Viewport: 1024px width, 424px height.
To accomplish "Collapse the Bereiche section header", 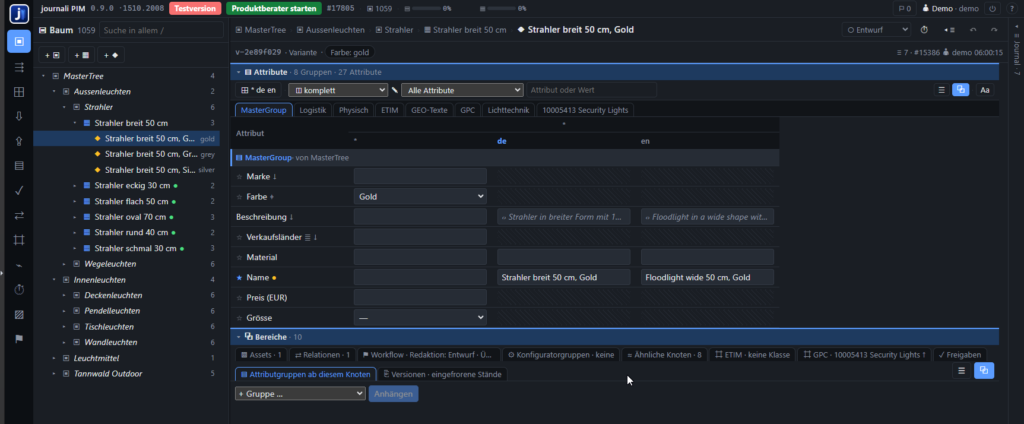I will coord(239,337).
